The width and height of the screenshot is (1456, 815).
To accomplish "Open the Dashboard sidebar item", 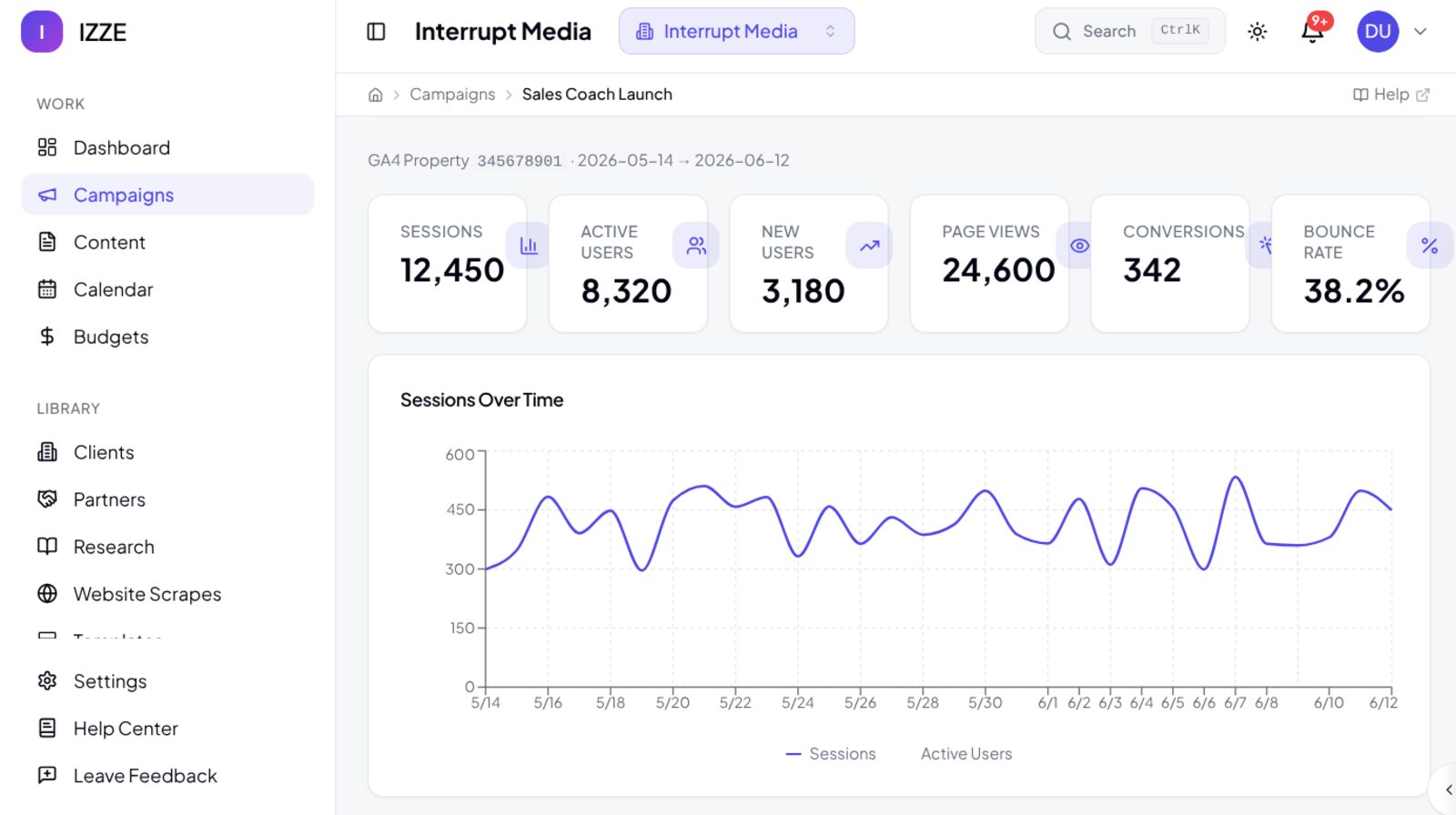I will tap(167, 147).
